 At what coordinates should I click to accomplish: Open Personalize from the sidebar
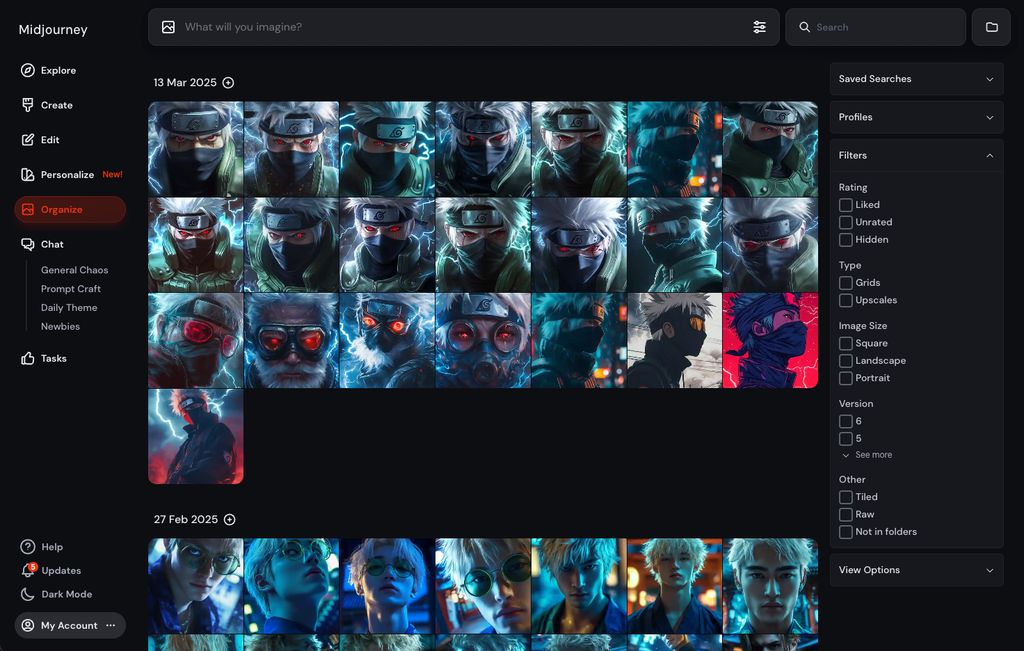67,175
